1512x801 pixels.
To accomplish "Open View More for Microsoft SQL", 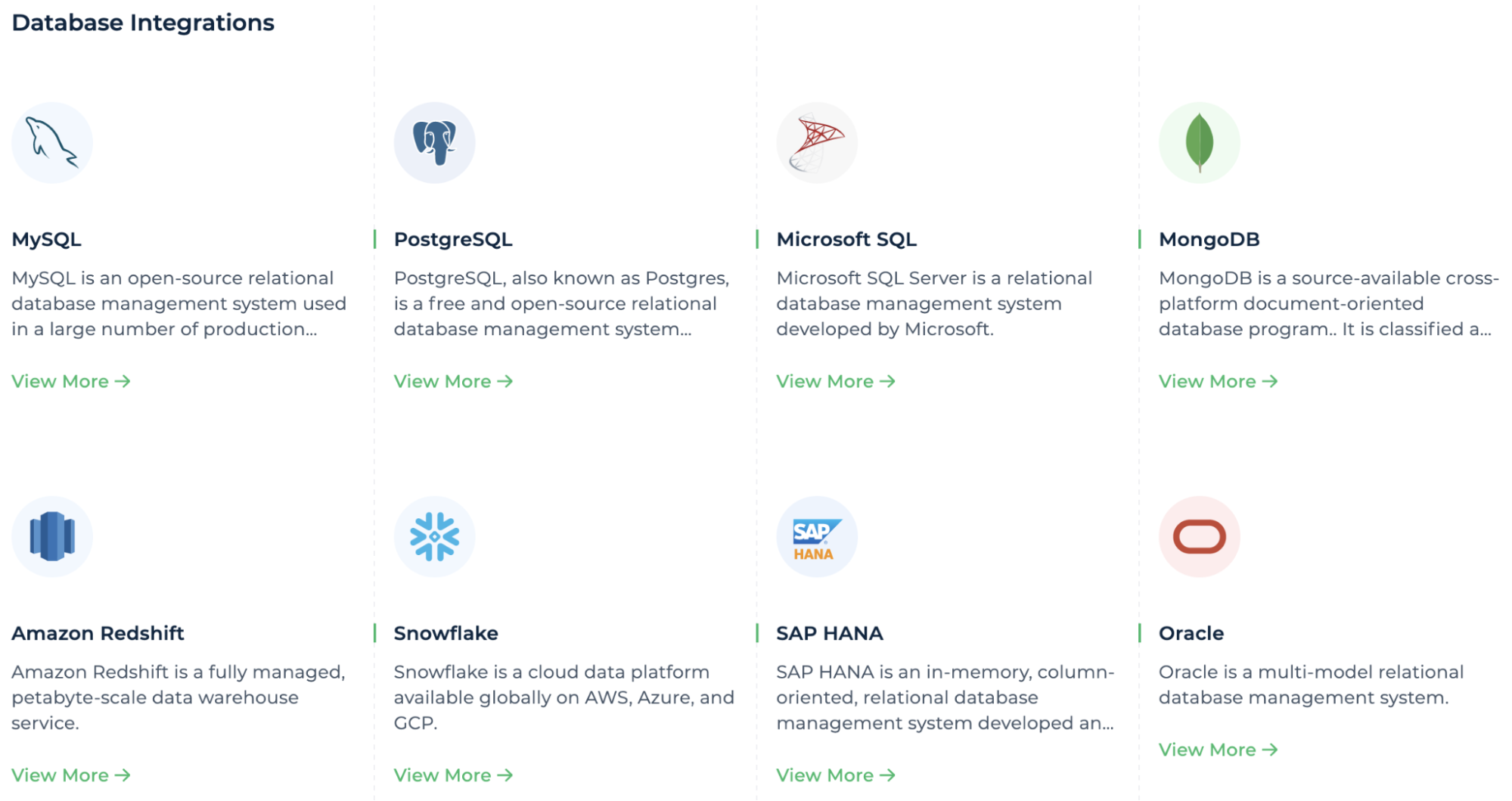I will click(835, 381).
